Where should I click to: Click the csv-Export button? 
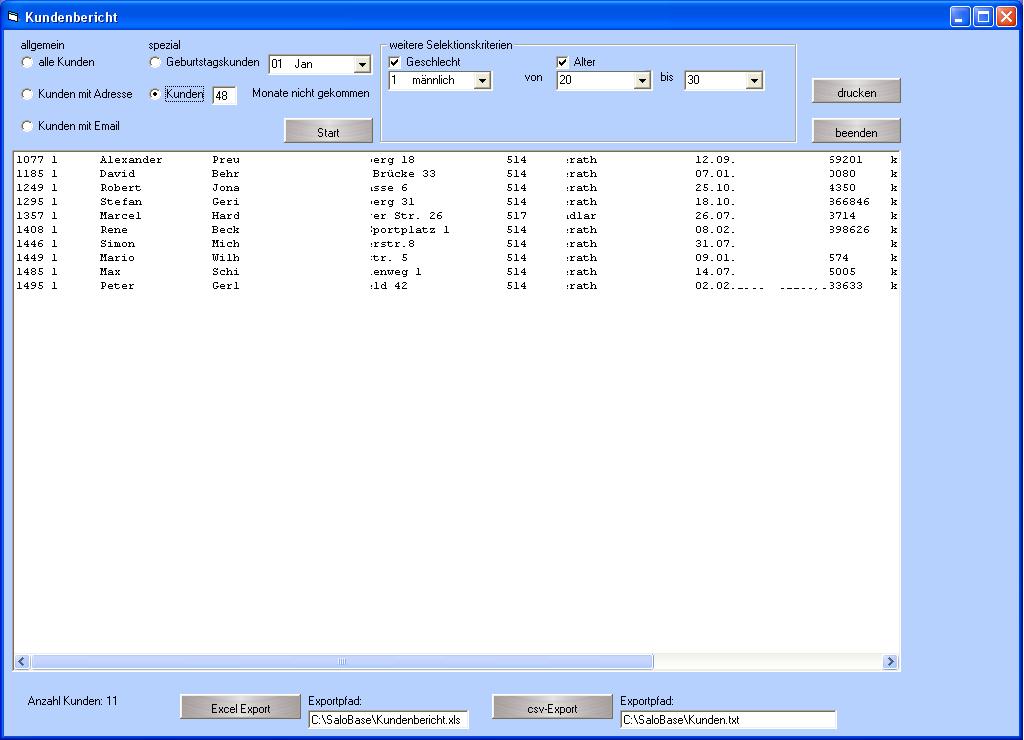click(x=552, y=708)
